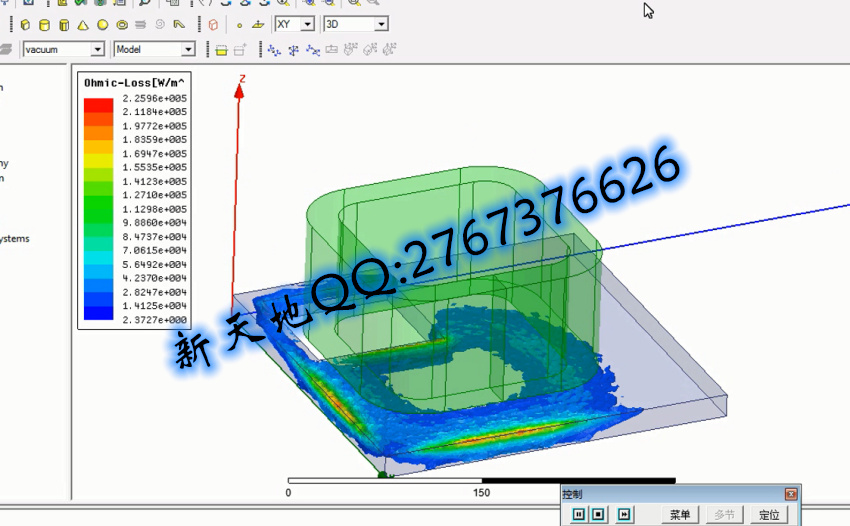The height and width of the screenshot is (526, 850).
Task: Click the Draw Point tool
Action: point(239,24)
